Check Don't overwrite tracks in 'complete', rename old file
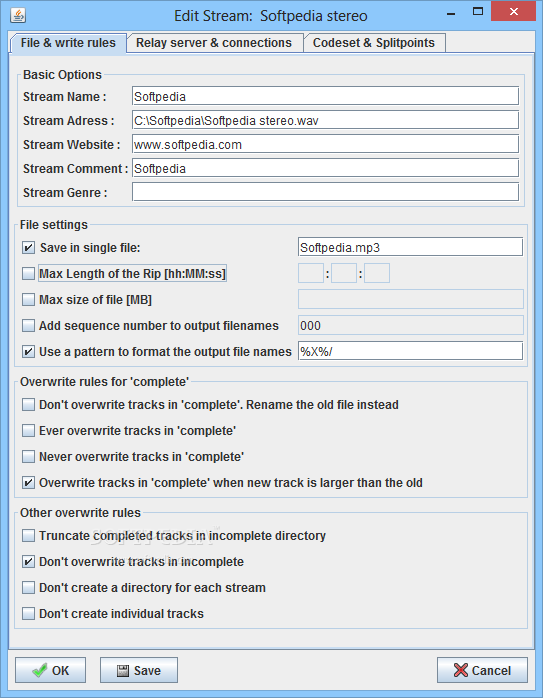Screen dimensions: 543x698 tap(28, 405)
